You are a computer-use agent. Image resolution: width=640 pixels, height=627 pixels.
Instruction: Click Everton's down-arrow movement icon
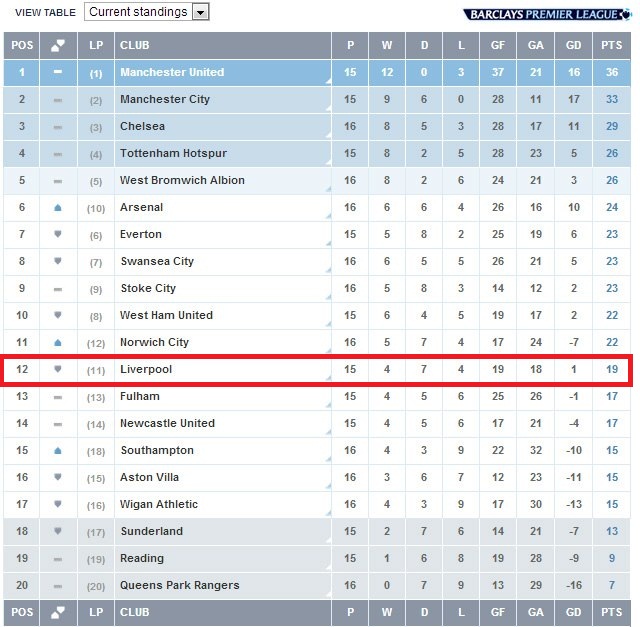[58, 234]
